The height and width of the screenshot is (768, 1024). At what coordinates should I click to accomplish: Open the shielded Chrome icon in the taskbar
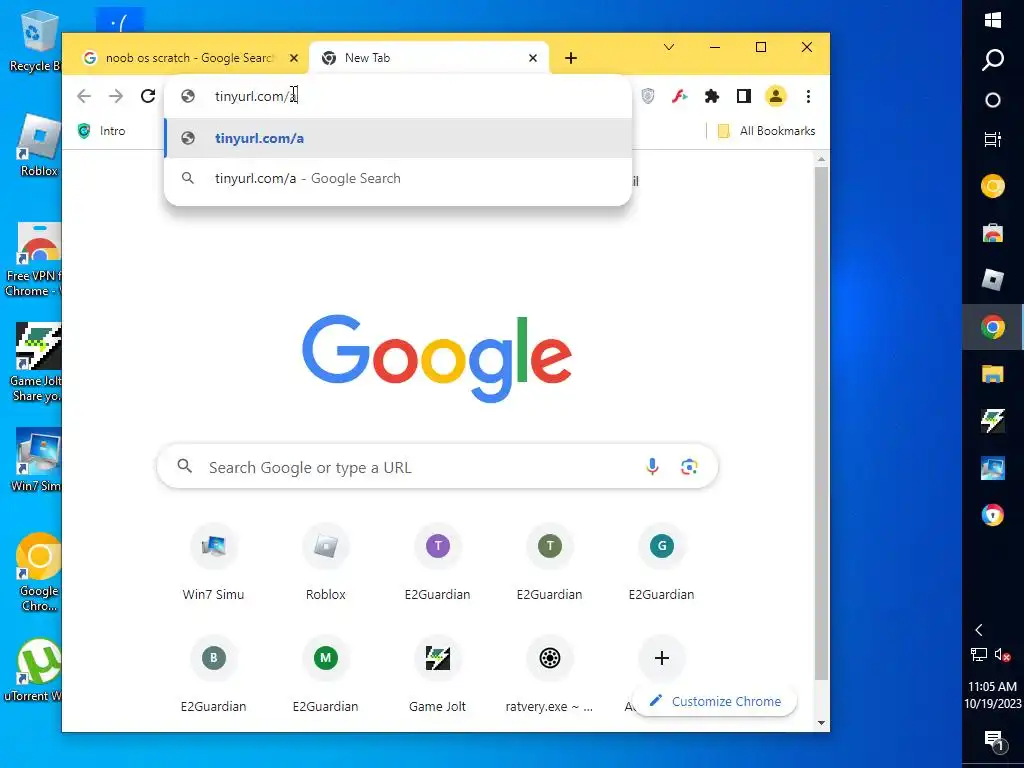pos(993,515)
